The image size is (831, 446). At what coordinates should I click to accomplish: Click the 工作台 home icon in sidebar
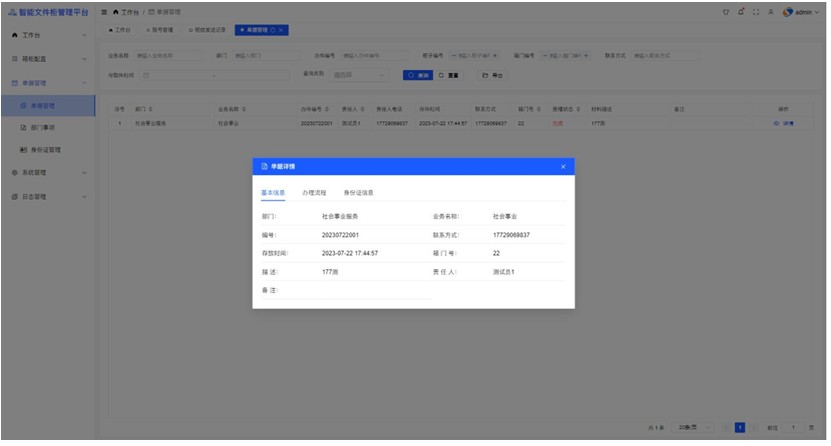point(13,35)
